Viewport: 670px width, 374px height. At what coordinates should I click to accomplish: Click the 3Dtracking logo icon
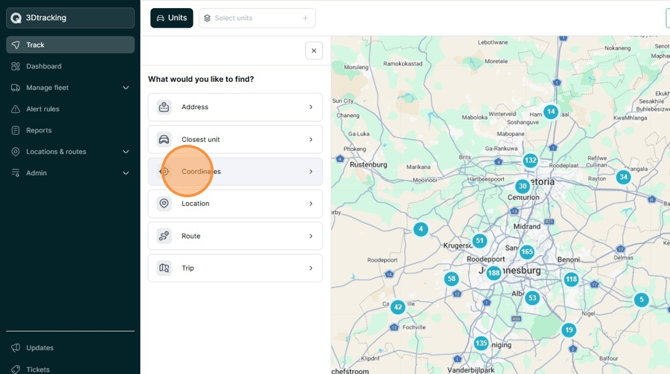[16, 18]
